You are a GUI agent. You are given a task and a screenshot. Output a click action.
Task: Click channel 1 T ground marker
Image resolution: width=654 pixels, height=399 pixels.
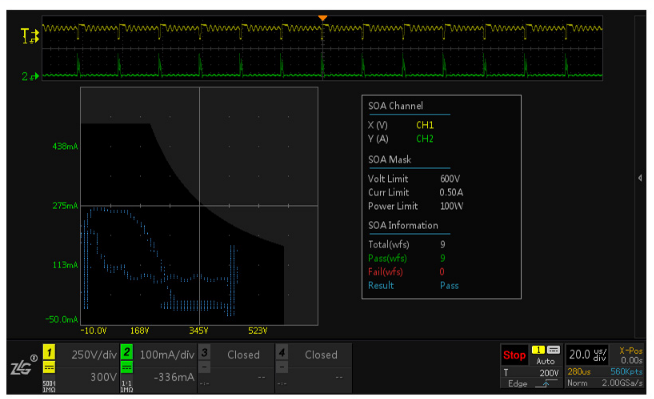[x=30, y=36]
